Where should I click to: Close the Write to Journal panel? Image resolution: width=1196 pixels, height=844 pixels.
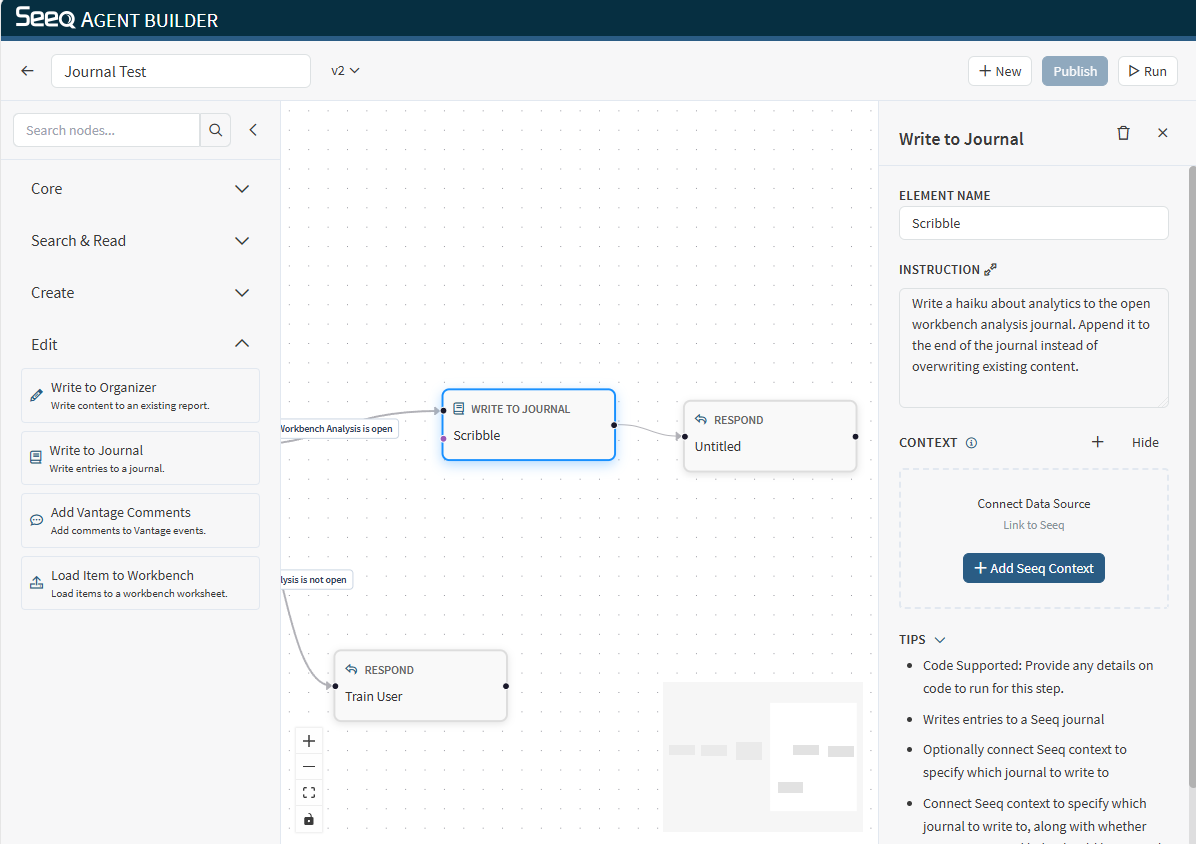pos(1162,133)
